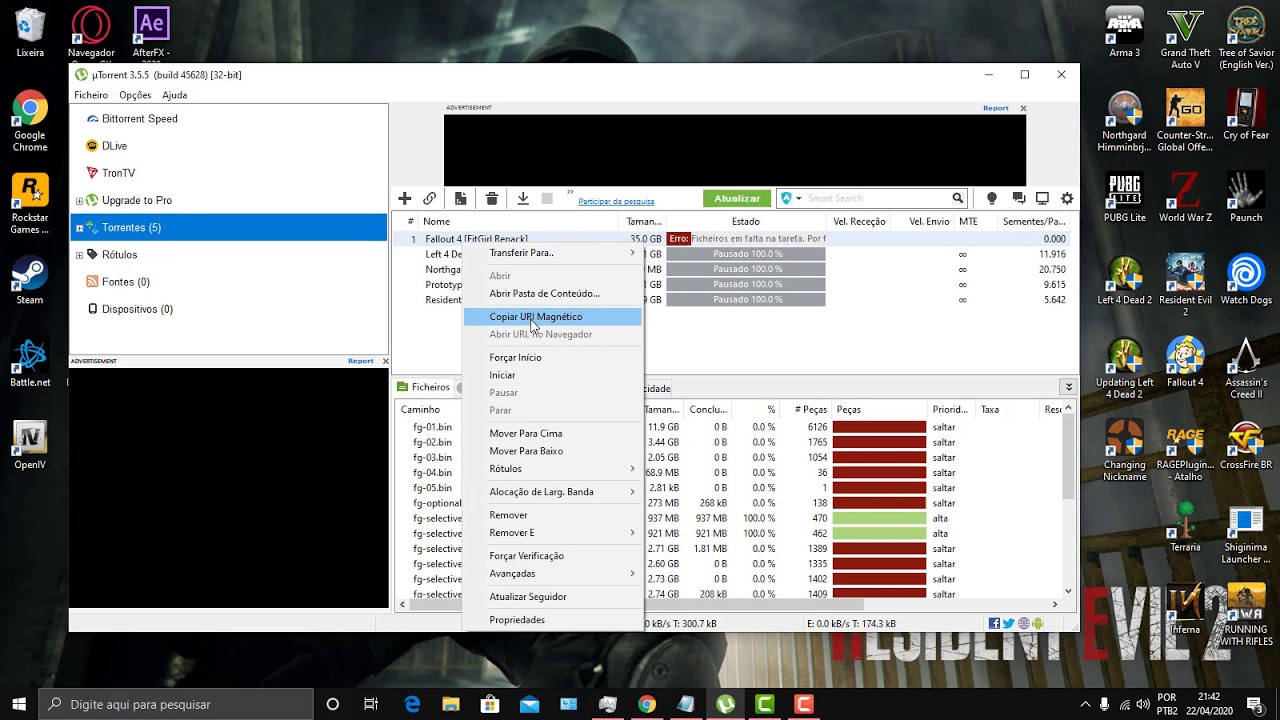Screen dimensions: 1280x720
Task: Select Fontes (0) in sidebar
Action: point(126,282)
